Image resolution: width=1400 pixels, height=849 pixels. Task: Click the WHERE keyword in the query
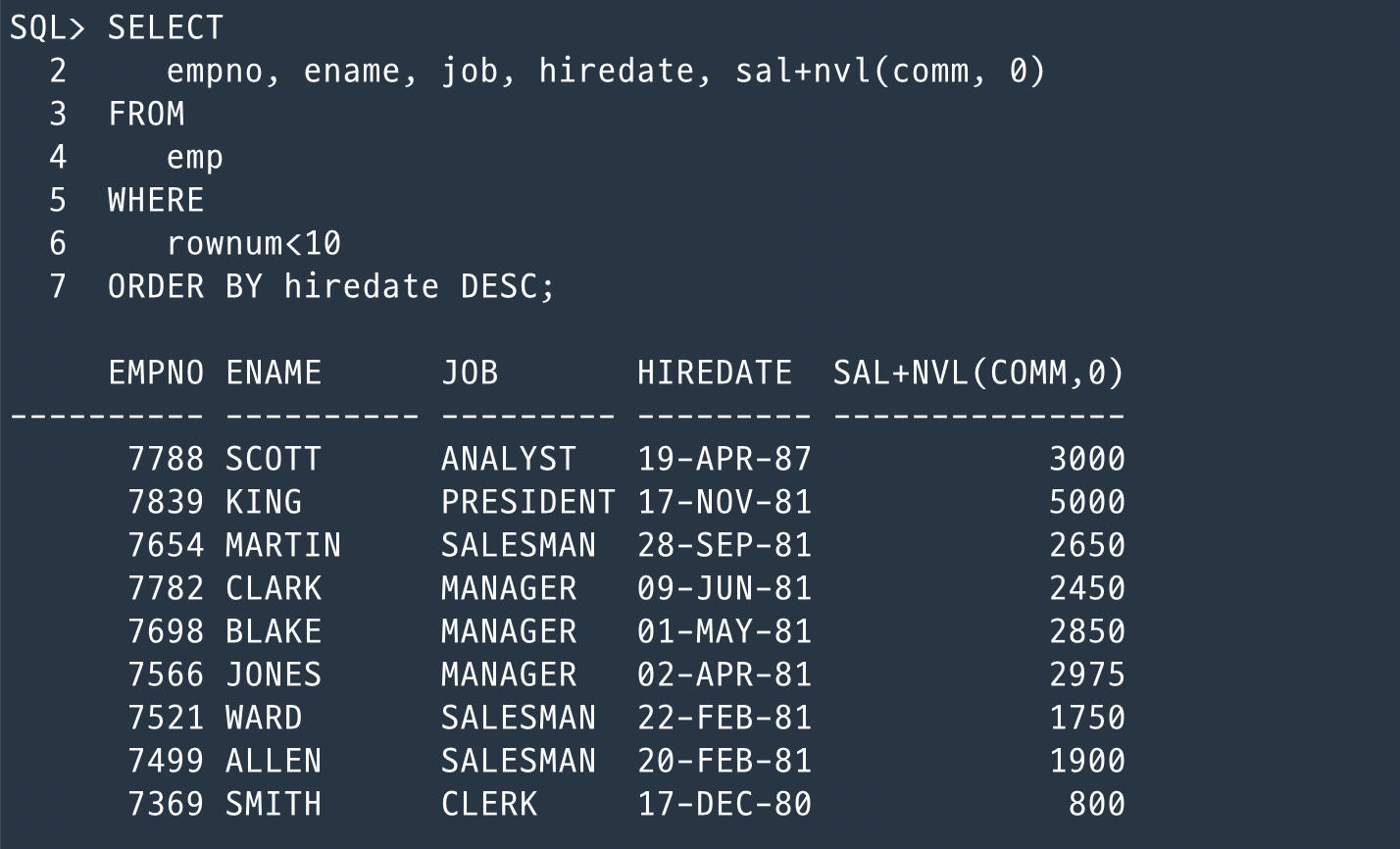tap(156, 200)
